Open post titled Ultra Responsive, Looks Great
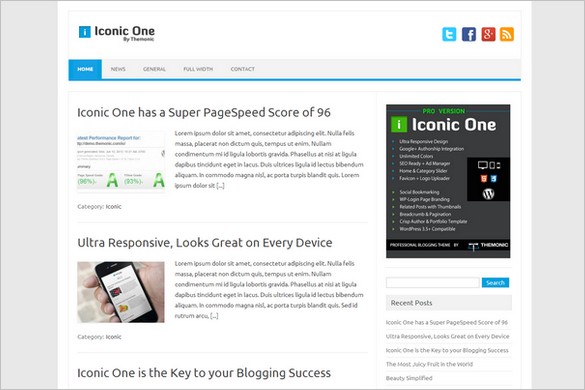This screenshot has height=390, width=585. pos(204,243)
